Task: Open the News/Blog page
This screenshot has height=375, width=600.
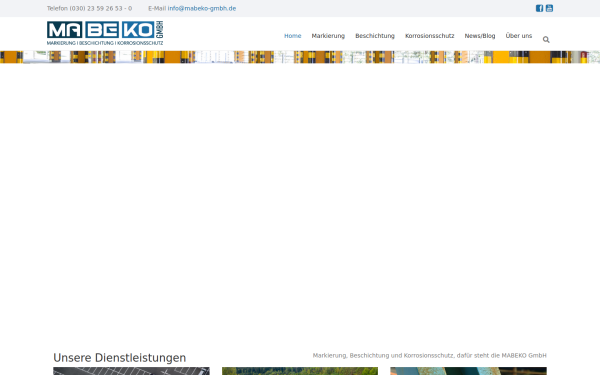Action: (480, 36)
